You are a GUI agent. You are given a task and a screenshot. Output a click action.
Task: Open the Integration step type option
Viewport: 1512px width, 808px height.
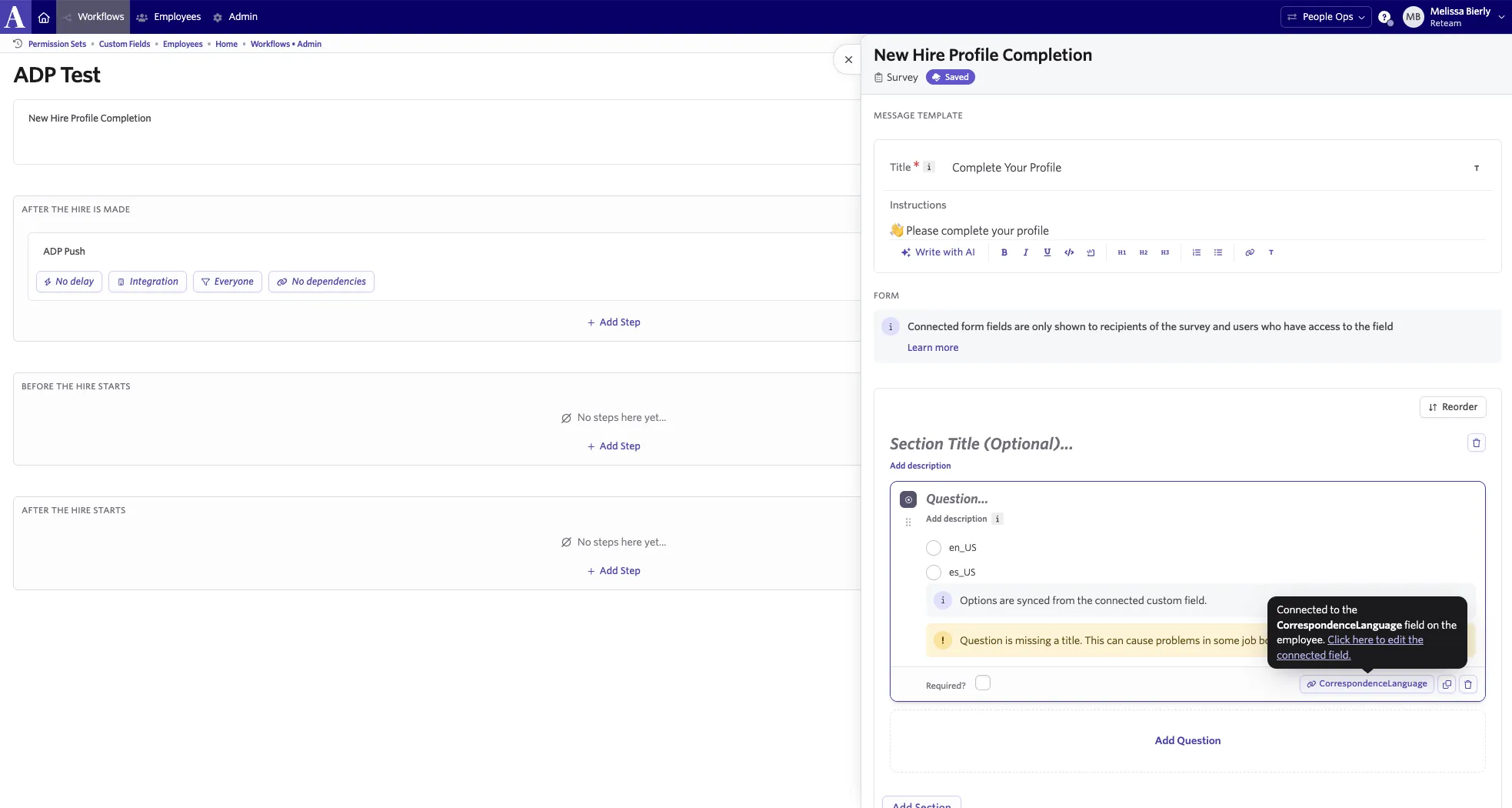click(147, 282)
